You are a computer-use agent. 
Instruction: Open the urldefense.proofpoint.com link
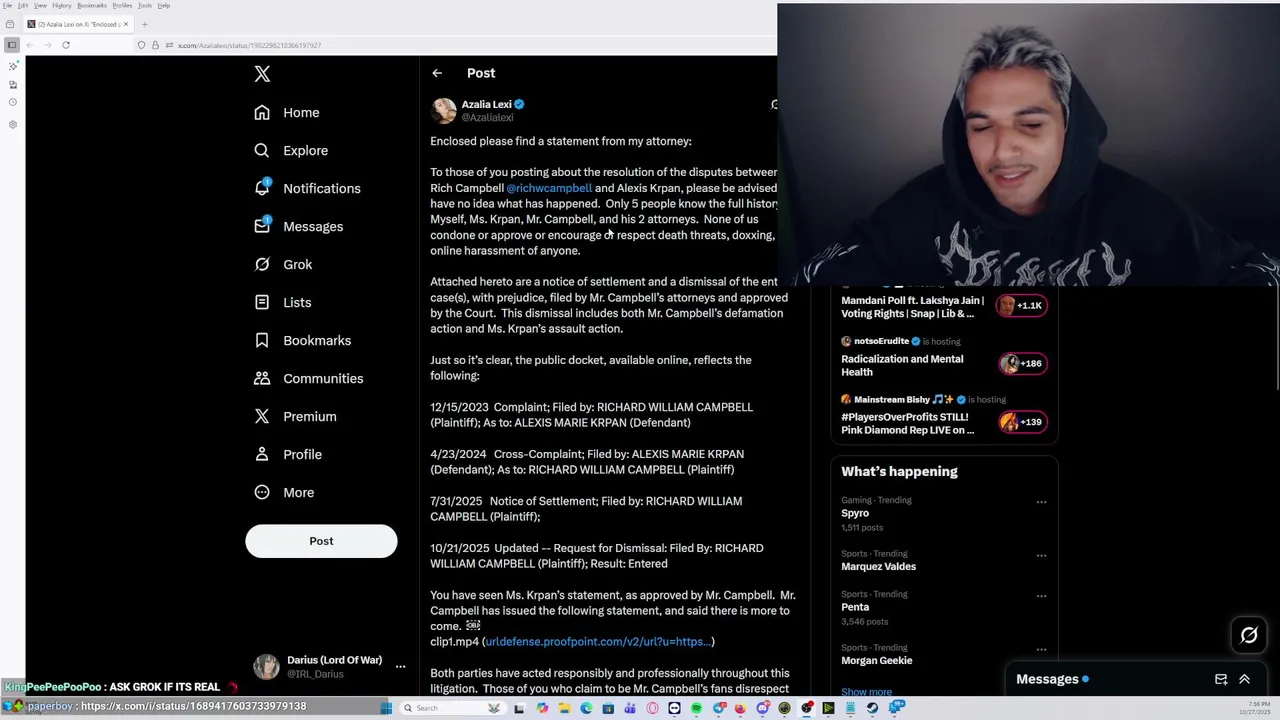pos(598,642)
